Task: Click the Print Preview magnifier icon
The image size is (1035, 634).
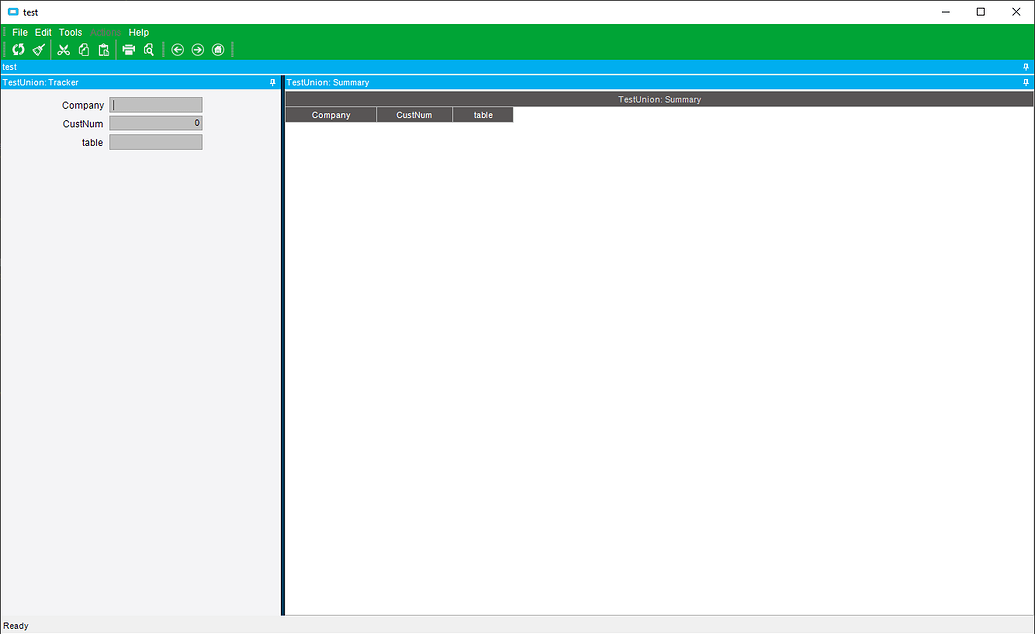Action: point(148,49)
